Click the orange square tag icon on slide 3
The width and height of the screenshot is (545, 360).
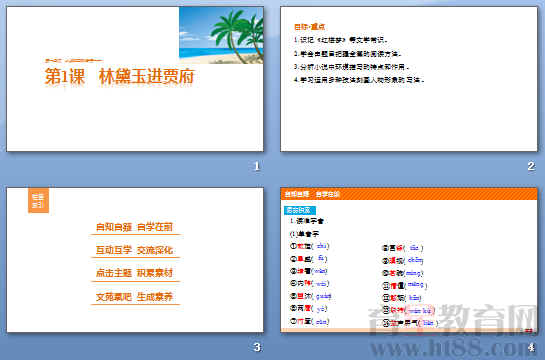(x=38, y=201)
